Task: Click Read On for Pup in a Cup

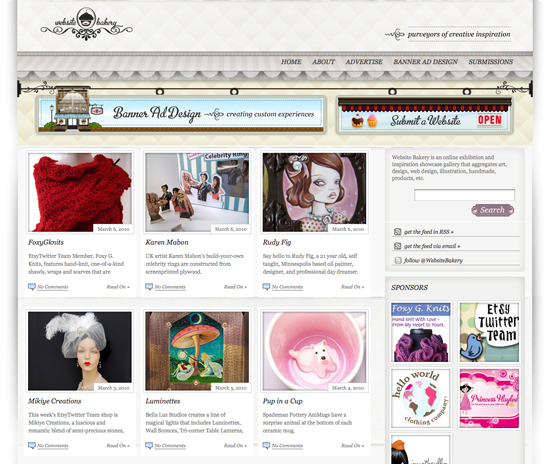Action: pos(353,446)
